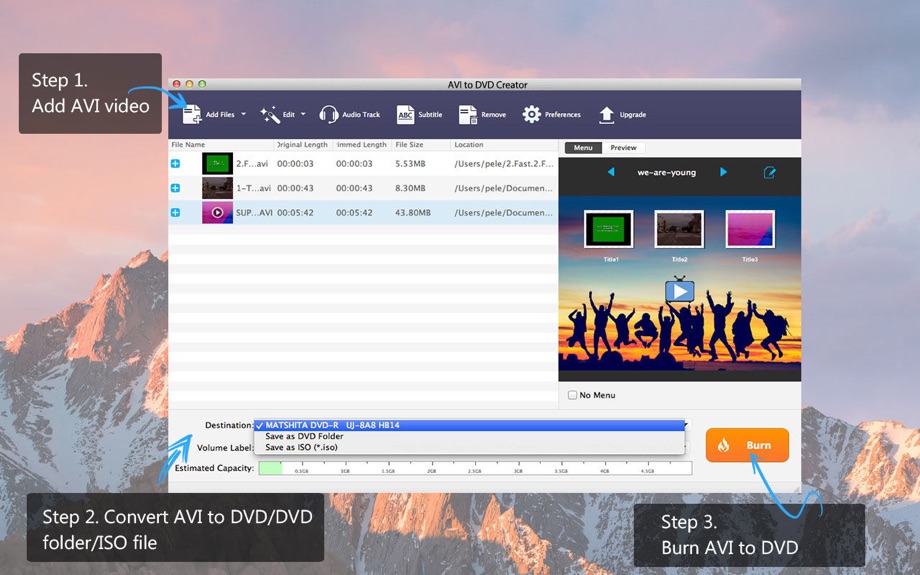Play the SUP...AVI thumbnail preview
Screen dimensions: 920x575
[x=217, y=212]
